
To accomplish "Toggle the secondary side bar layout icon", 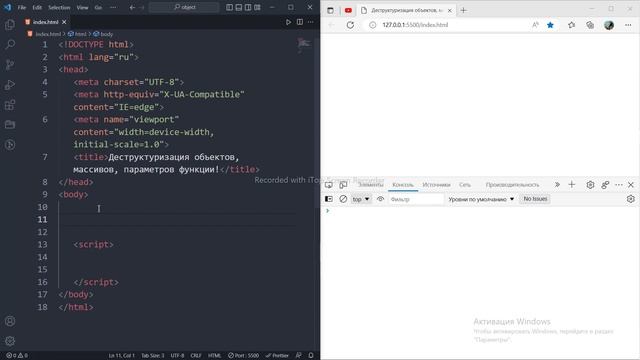I will click(x=248, y=7).
